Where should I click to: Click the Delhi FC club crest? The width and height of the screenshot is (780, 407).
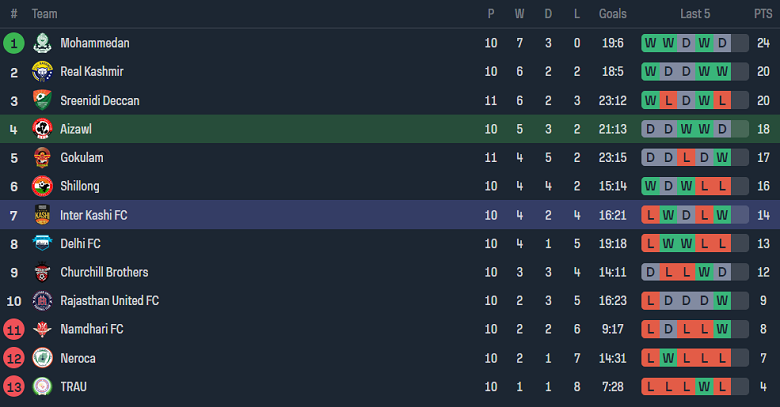[42, 243]
